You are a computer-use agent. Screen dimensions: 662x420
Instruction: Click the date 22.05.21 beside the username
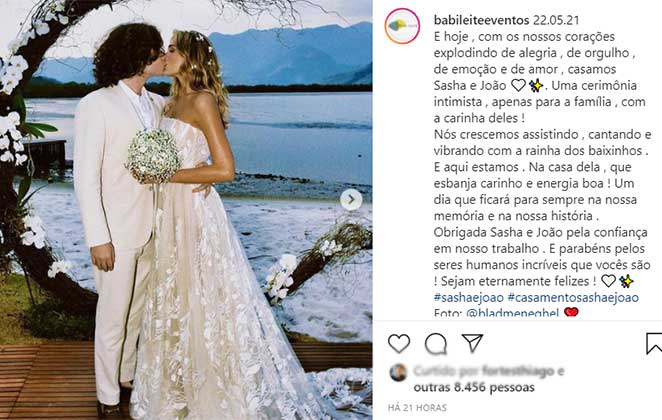(556, 20)
